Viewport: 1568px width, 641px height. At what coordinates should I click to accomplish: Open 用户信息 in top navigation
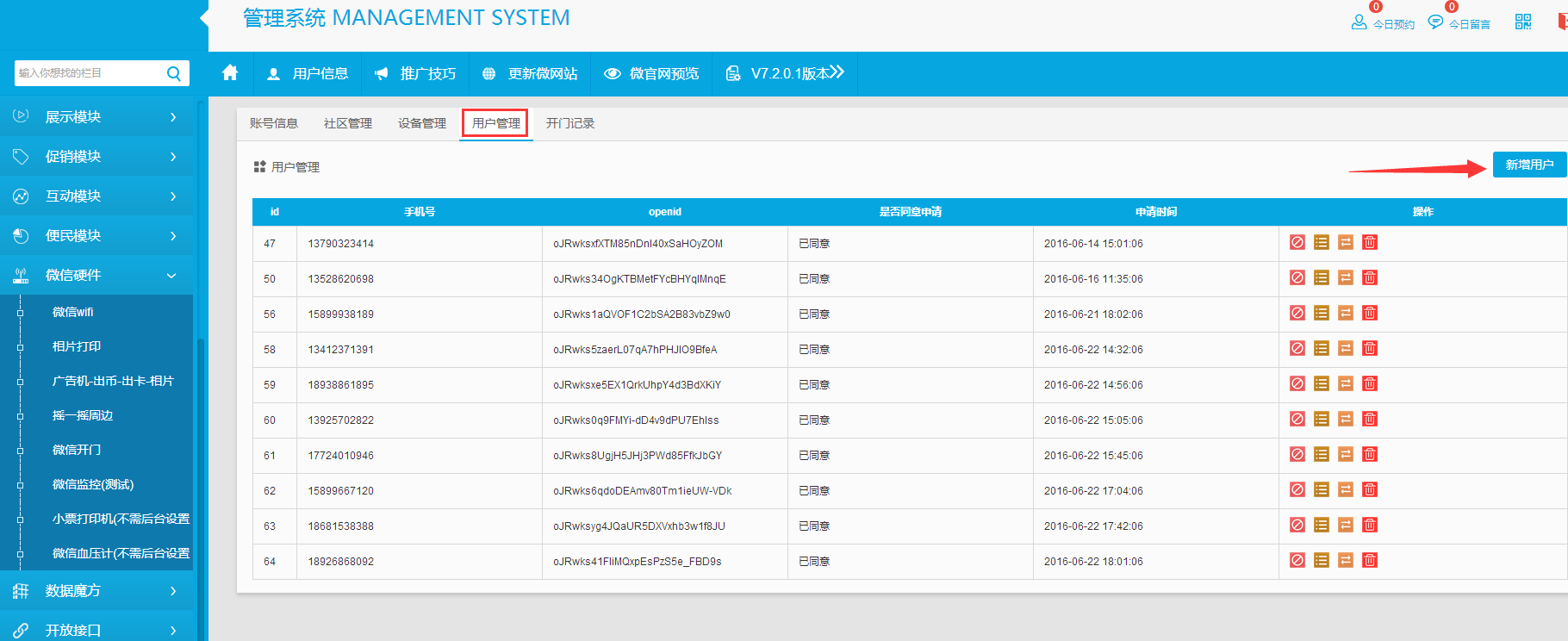pos(308,73)
